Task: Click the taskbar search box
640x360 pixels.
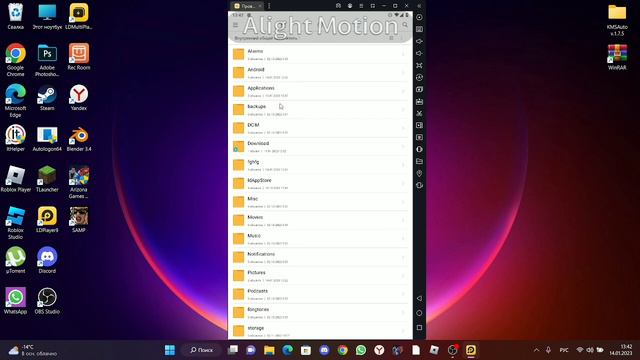Action: coord(202,350)
